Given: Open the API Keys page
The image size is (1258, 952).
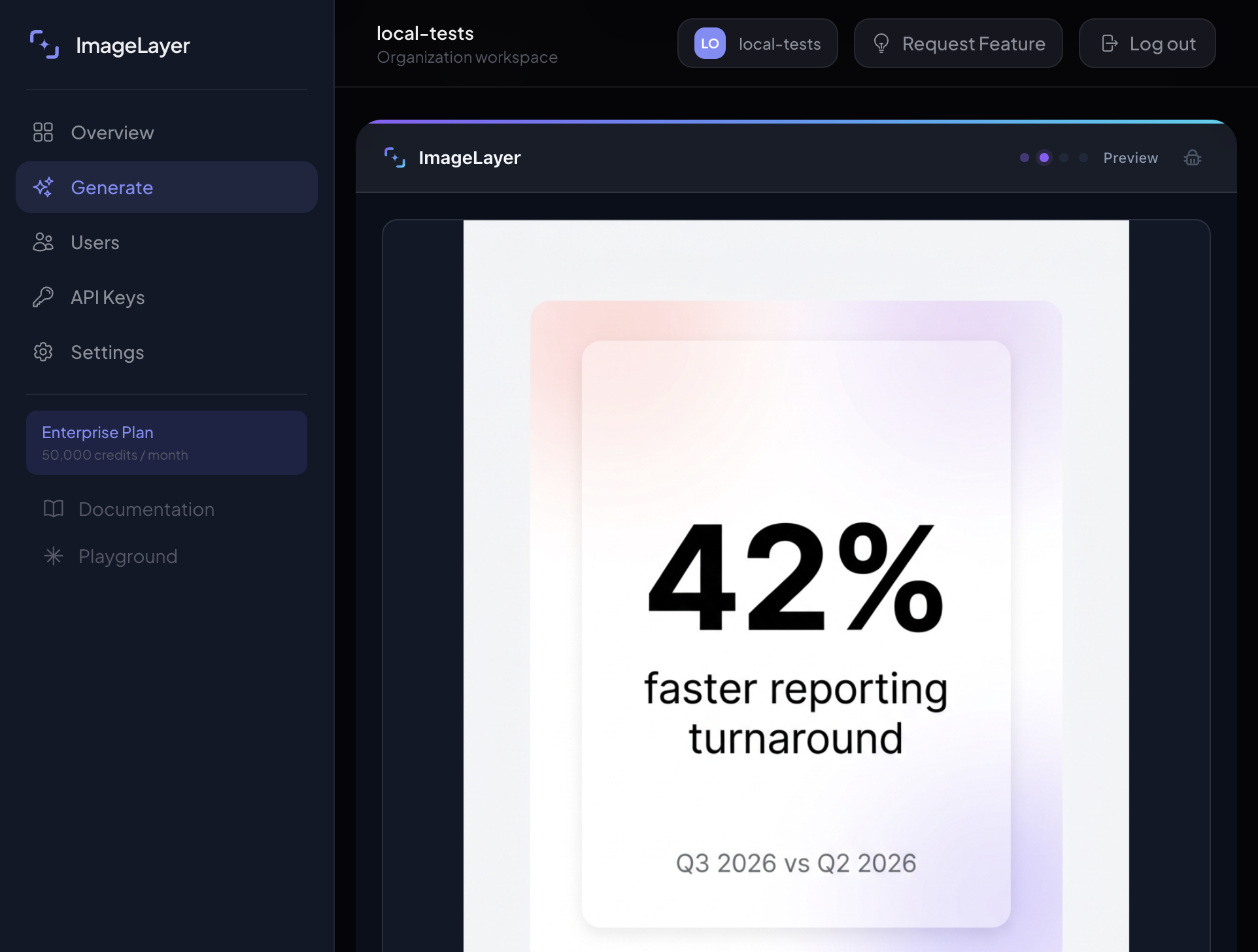Looking at the screenshot, I should 167,297.
